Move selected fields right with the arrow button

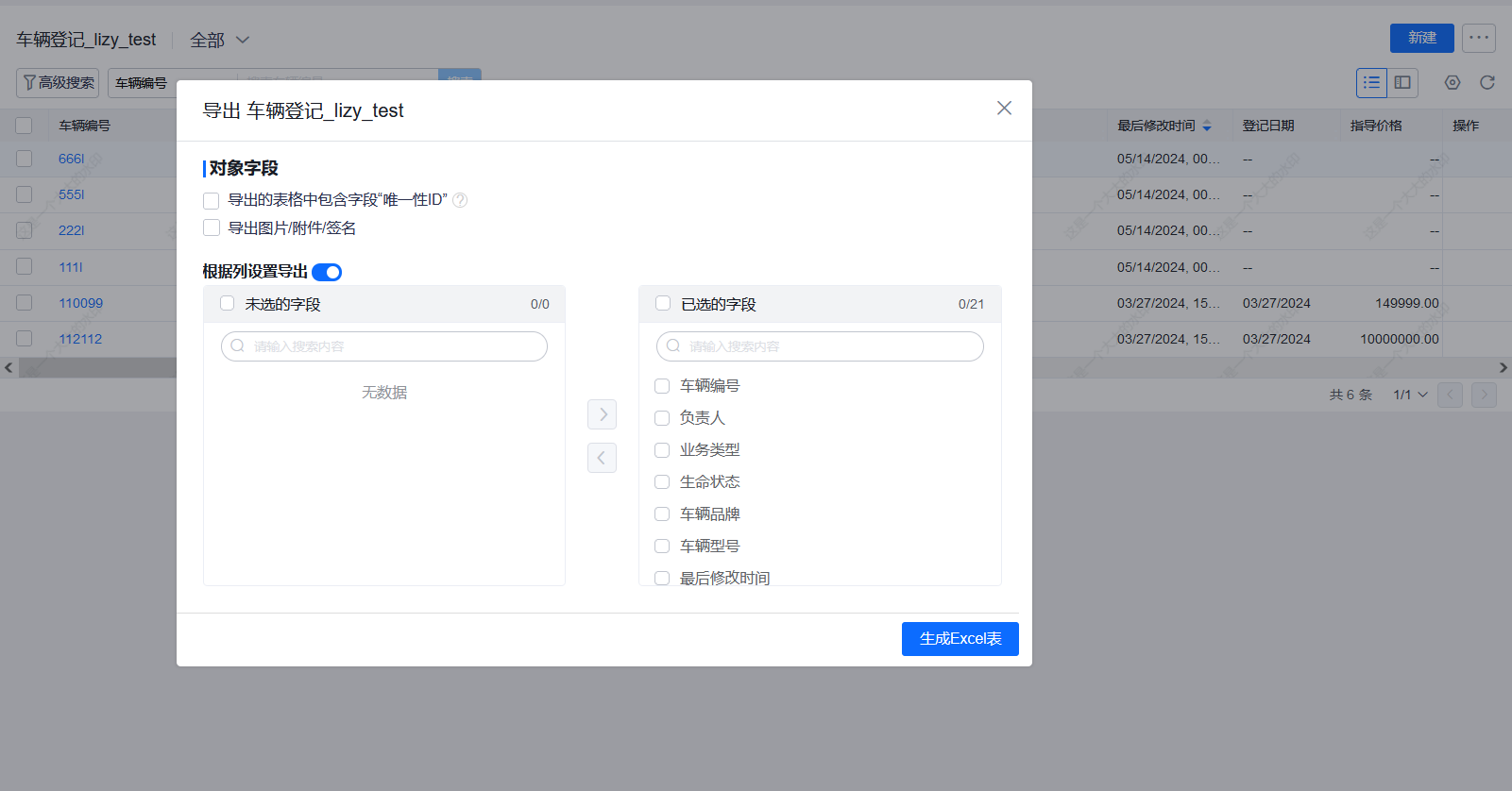602,414
